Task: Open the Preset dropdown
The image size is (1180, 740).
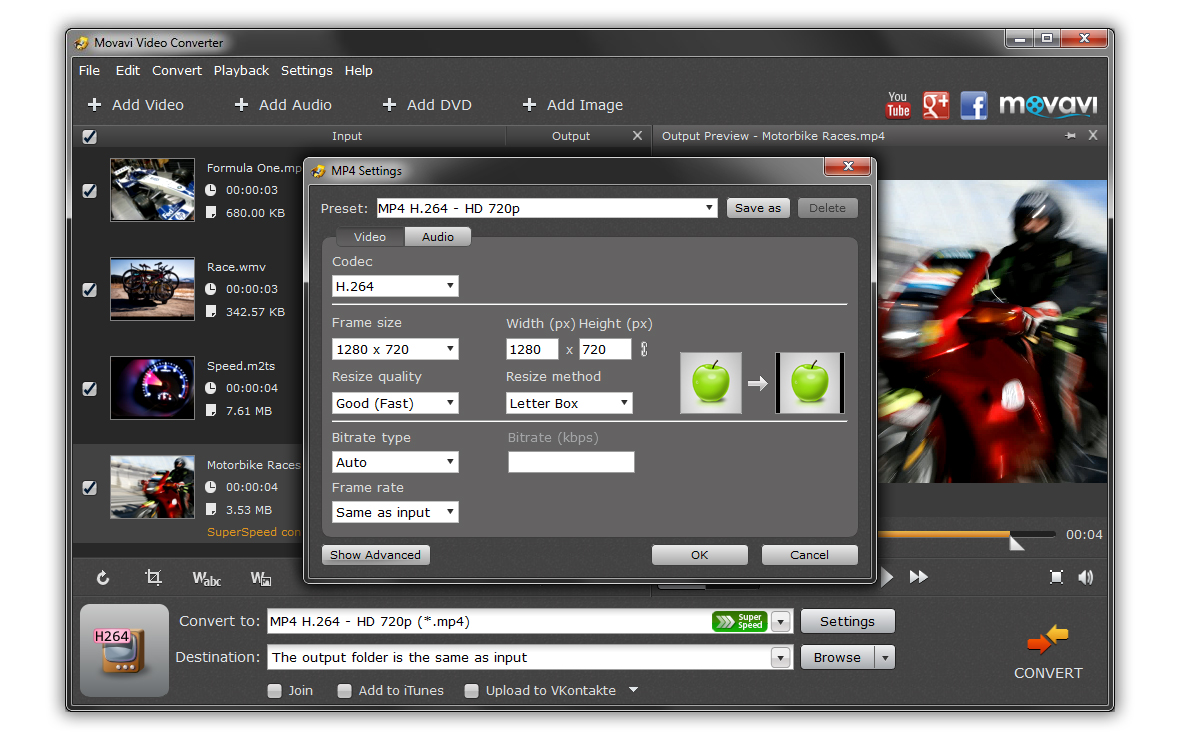Action: pos(546,208)
